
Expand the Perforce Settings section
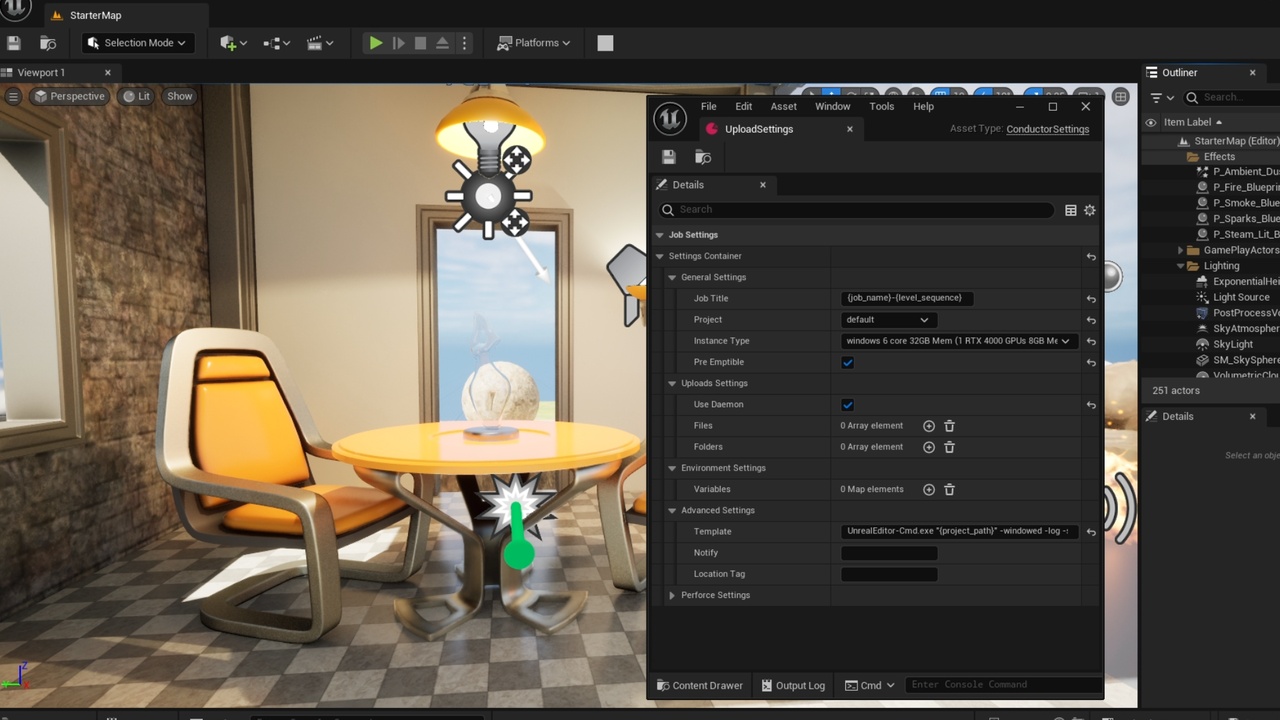coord(672,595)
